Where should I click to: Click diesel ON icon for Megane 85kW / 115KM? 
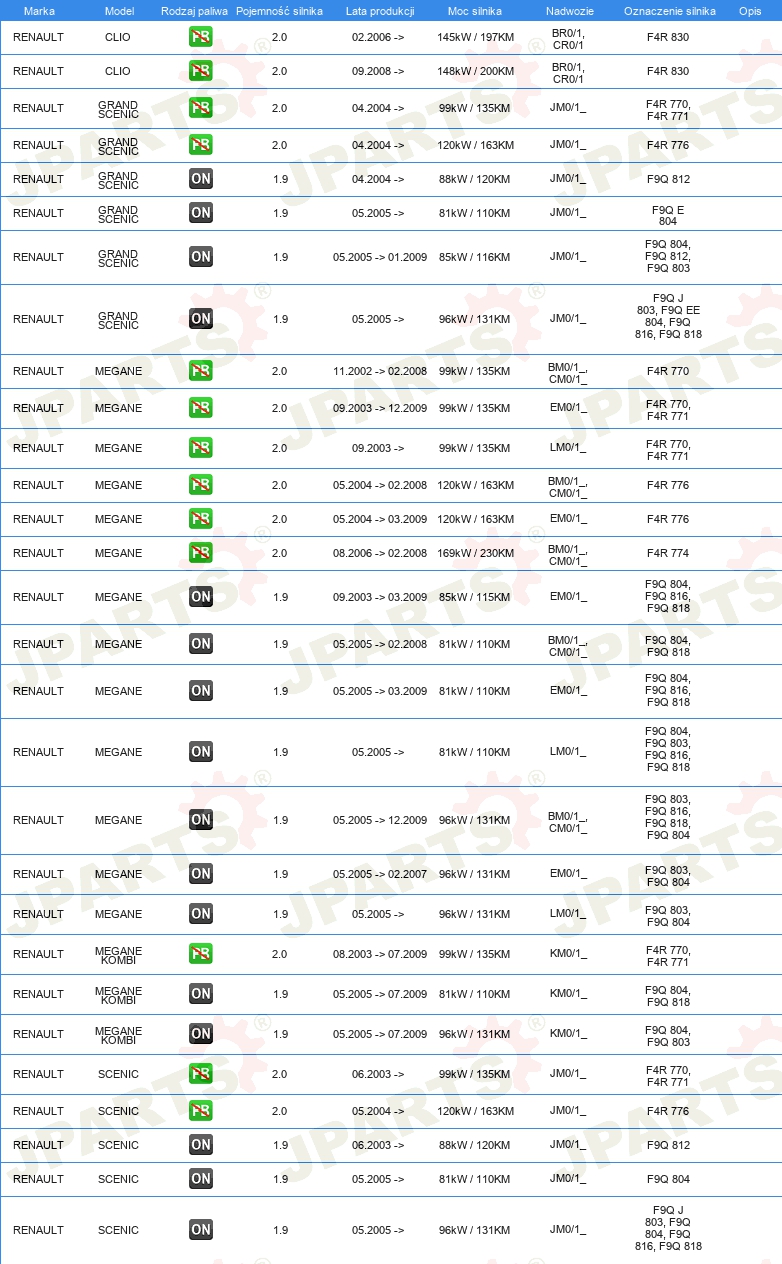[200, 597]
